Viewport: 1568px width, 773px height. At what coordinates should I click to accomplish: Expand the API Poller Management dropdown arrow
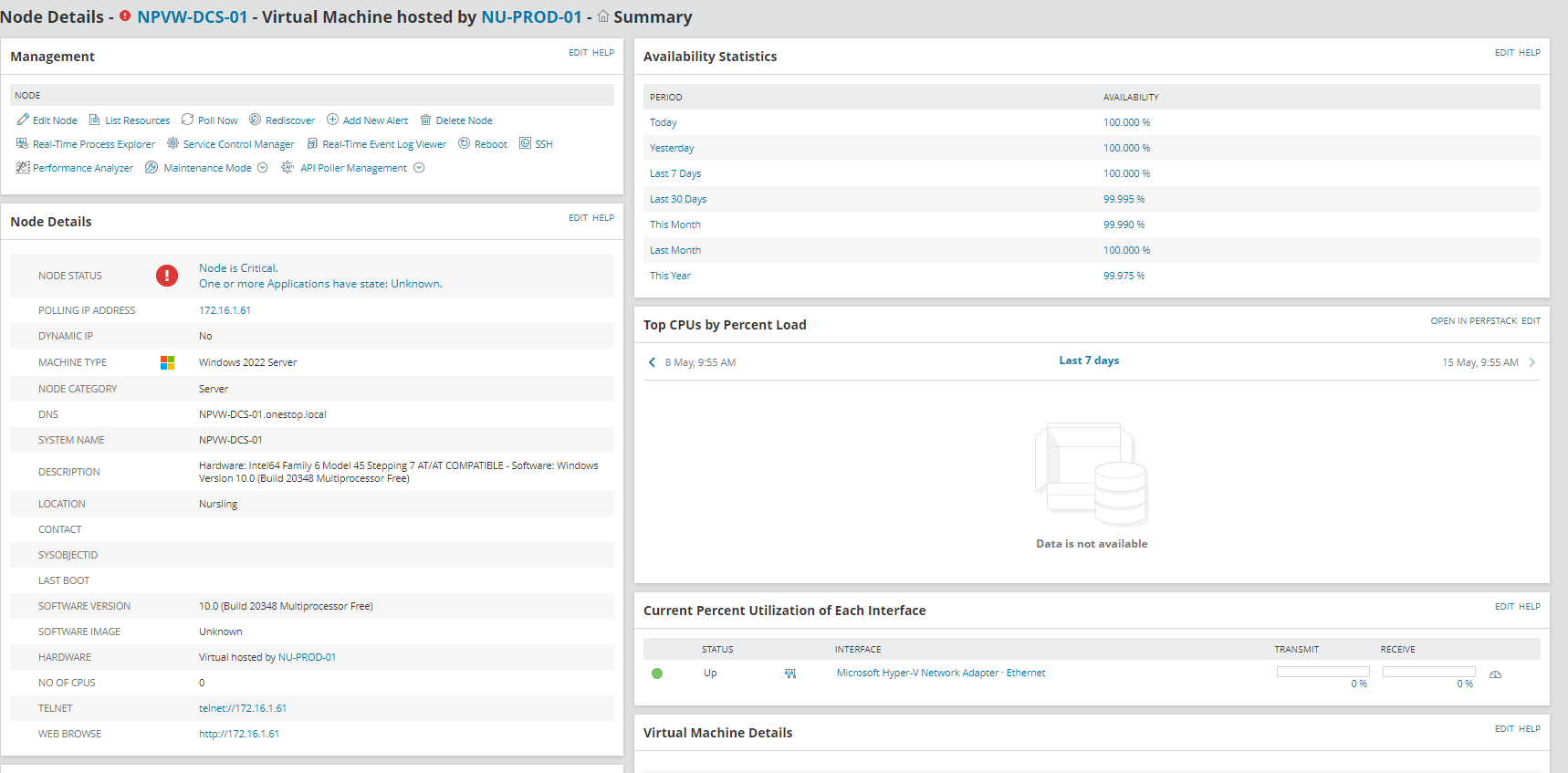click(x=419, y=168)
